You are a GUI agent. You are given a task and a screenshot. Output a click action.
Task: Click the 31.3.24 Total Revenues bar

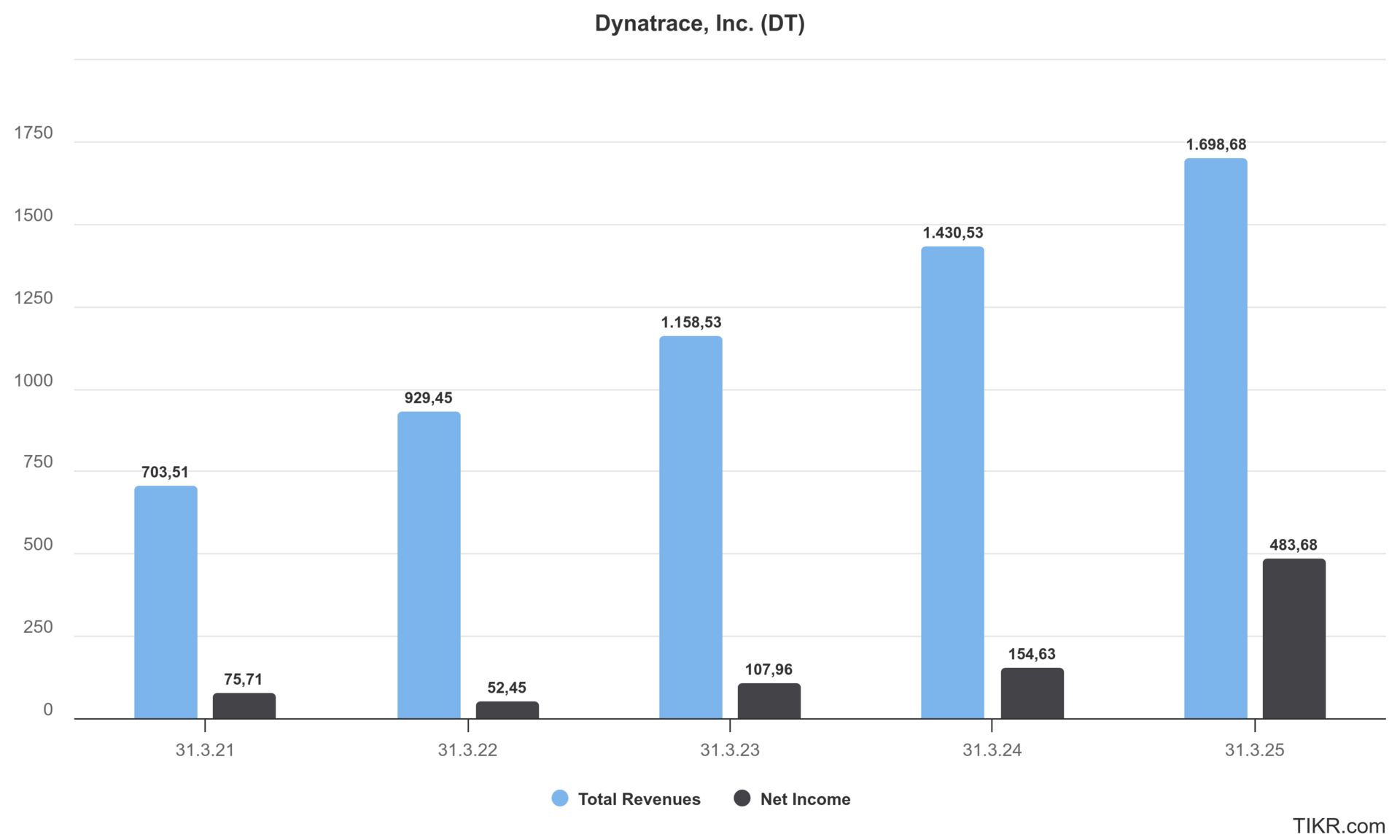(952, 483)
